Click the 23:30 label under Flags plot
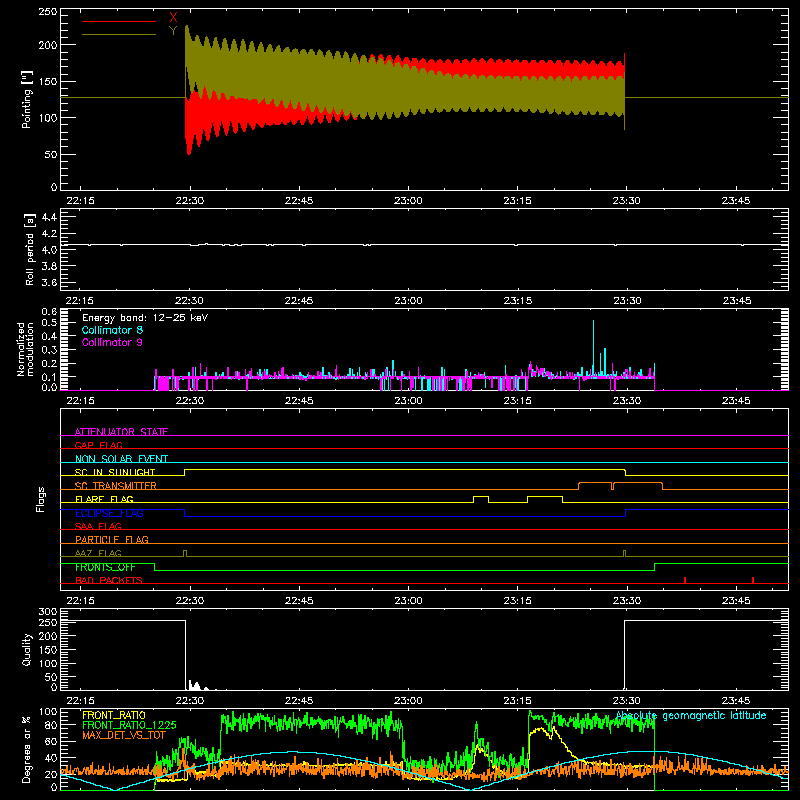Image resolution: width=800 pixels, height=800 pixels. [627, 601]
